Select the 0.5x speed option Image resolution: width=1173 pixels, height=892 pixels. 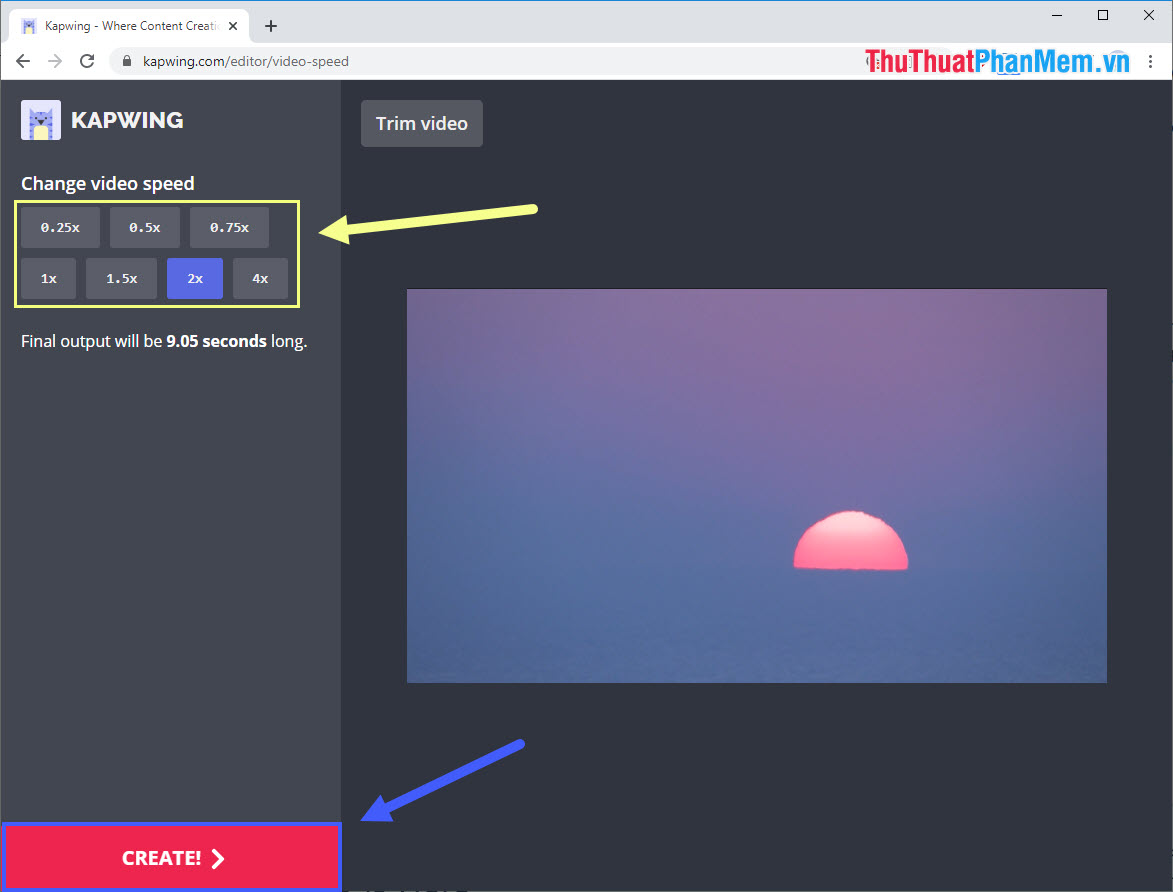pos(144,227)
